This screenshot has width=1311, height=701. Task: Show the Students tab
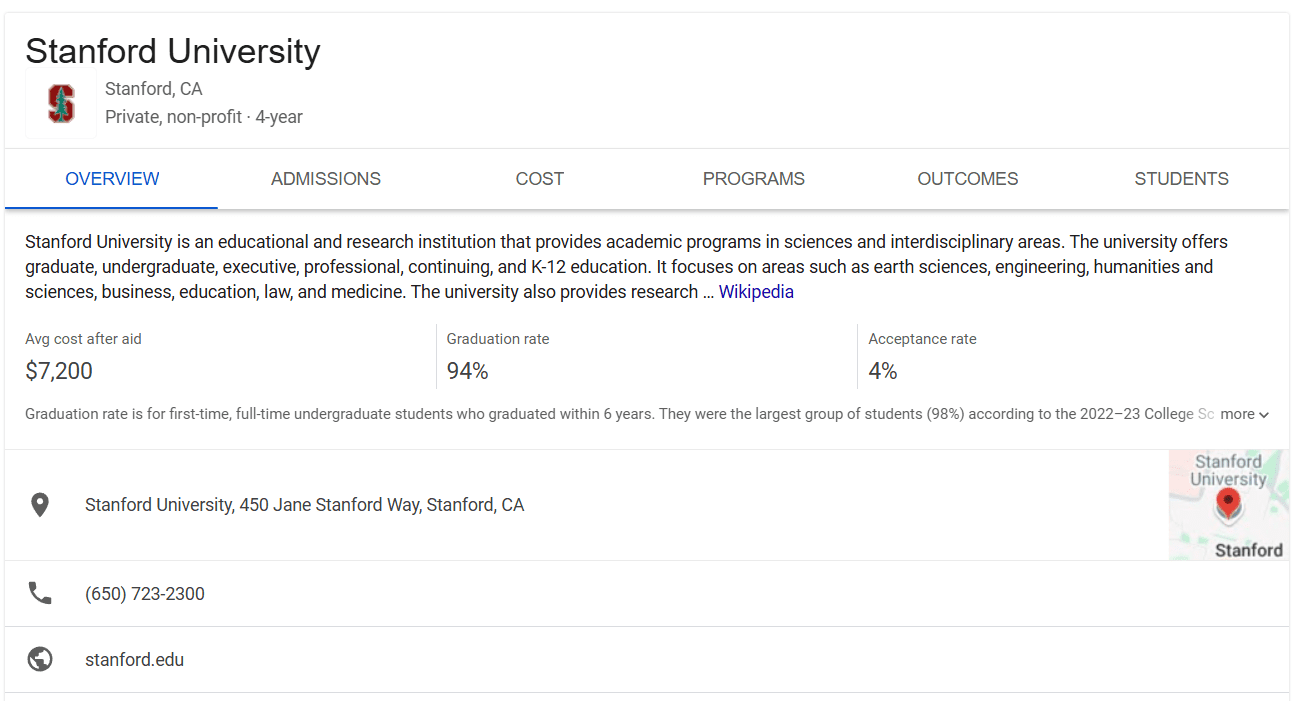point(1181,179)
